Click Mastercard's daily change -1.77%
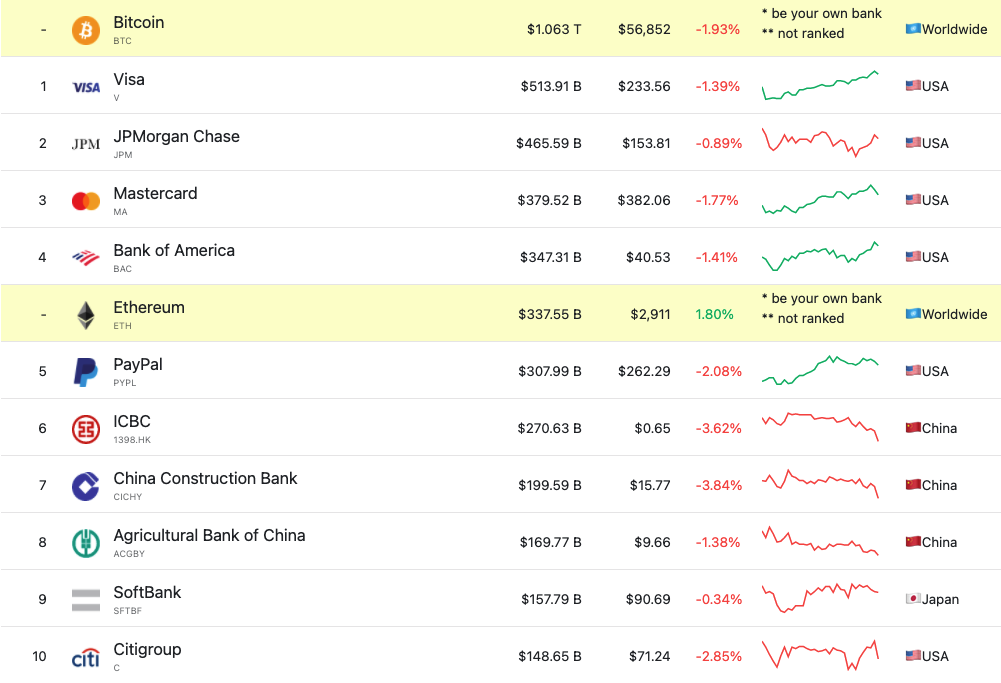 click(717, 200)
